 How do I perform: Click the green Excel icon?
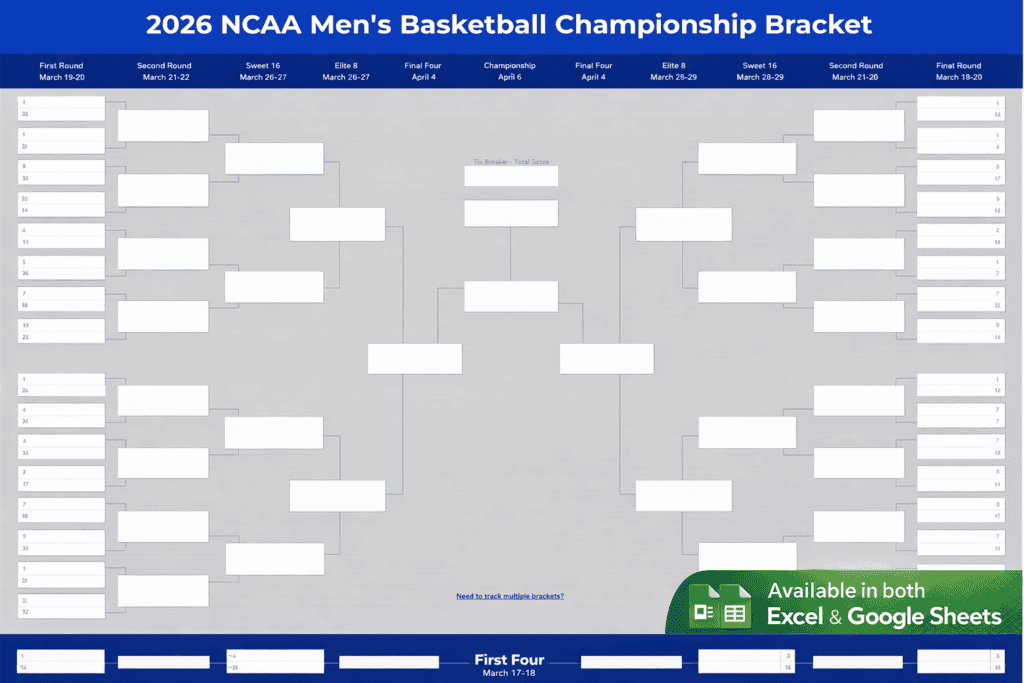tap(704, 613)
